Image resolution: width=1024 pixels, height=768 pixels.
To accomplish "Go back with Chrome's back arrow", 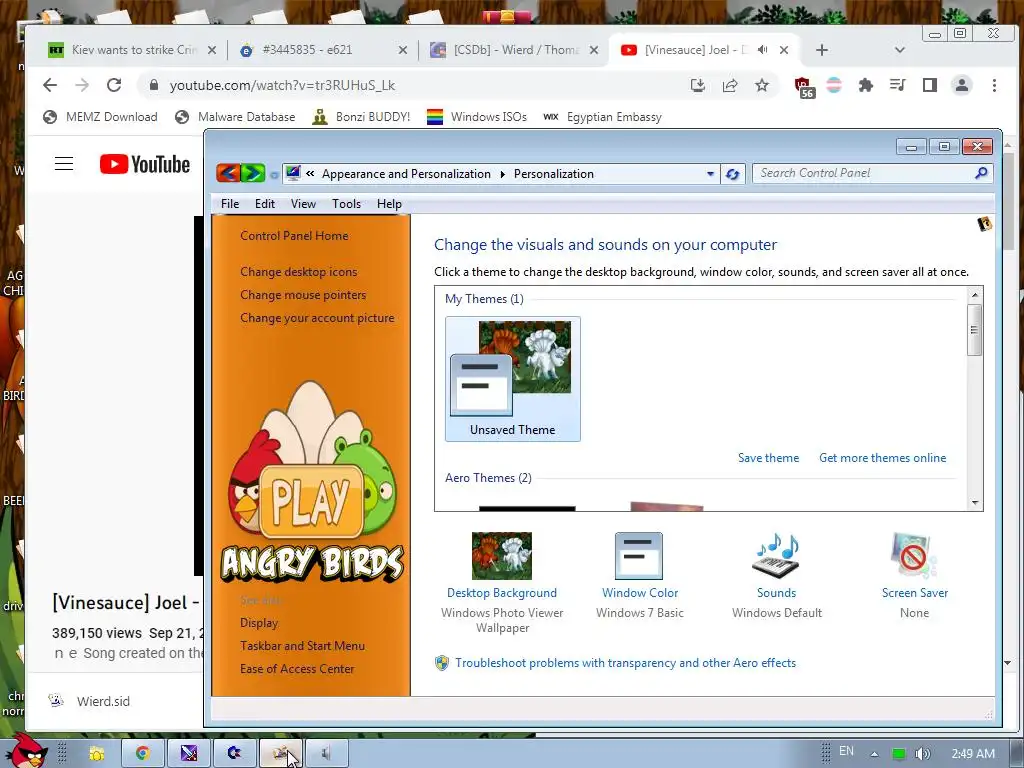I will click(x=50, y=86).
